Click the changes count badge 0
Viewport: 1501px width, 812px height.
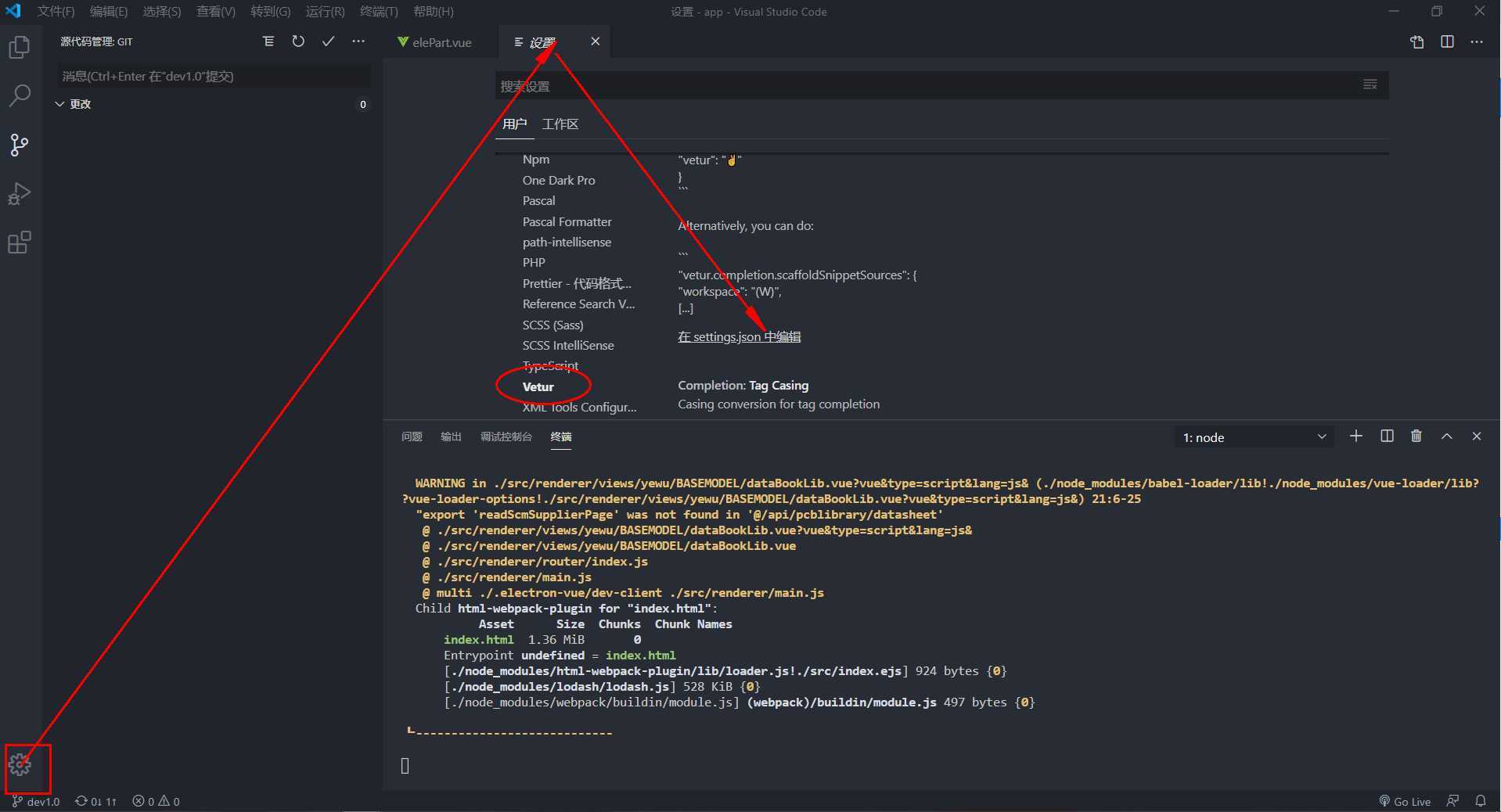(x=362, y=104)
